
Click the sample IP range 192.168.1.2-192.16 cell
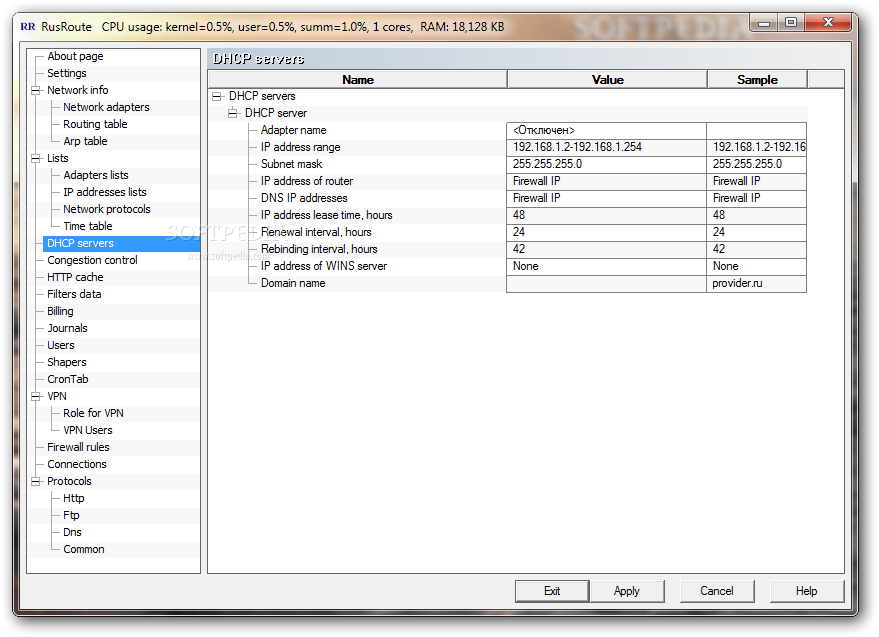pos(756,147)
